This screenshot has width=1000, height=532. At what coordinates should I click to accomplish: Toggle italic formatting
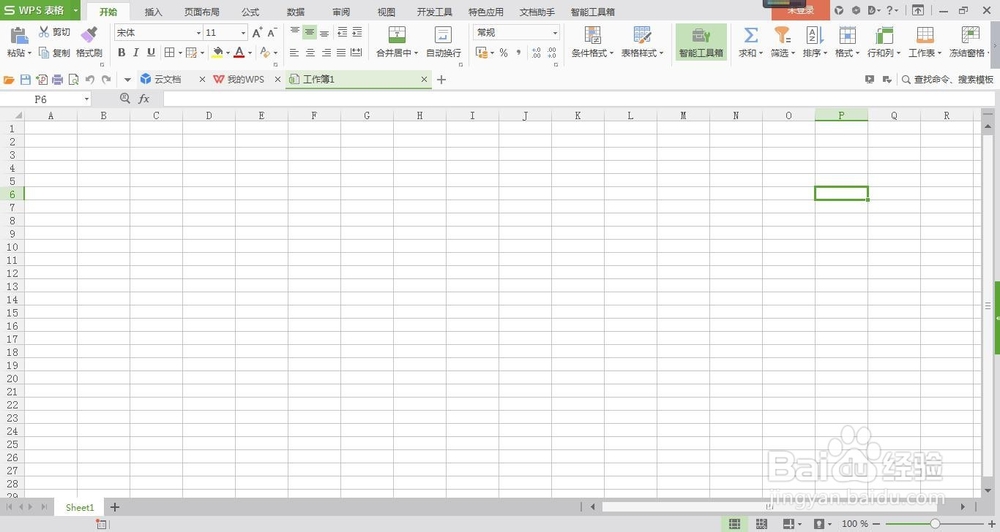(136, 52)
